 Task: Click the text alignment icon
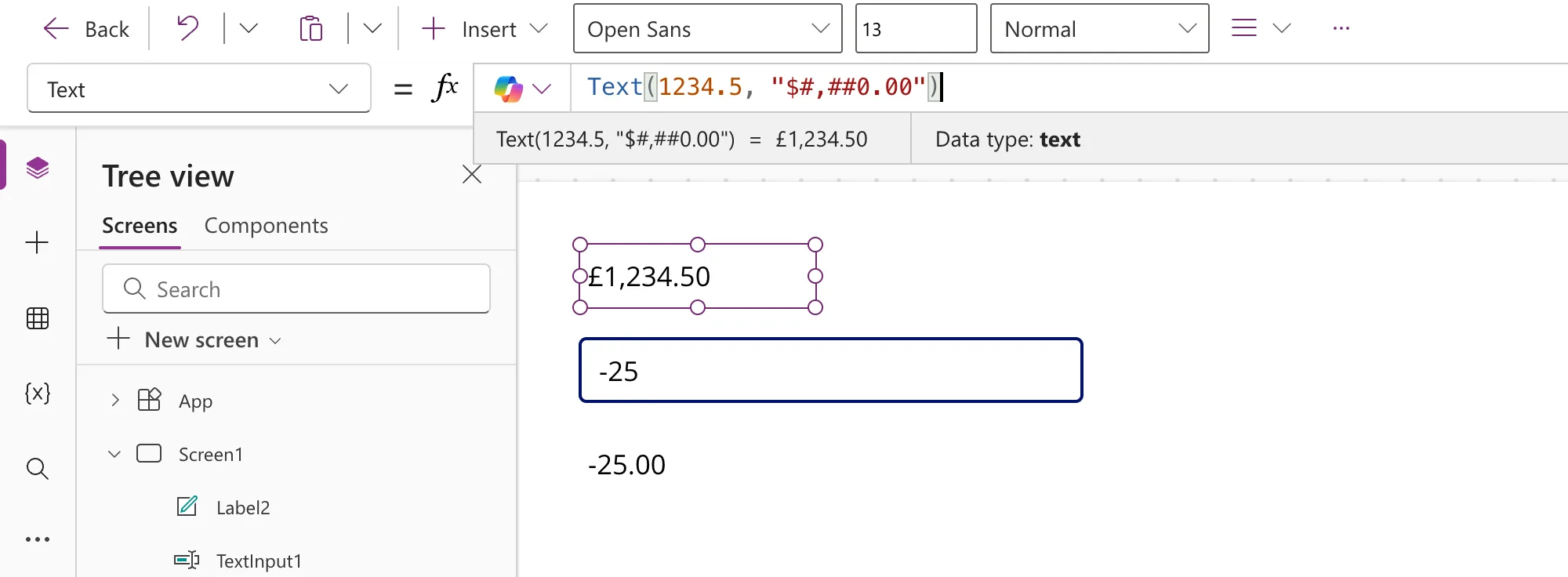point(1244,29)
